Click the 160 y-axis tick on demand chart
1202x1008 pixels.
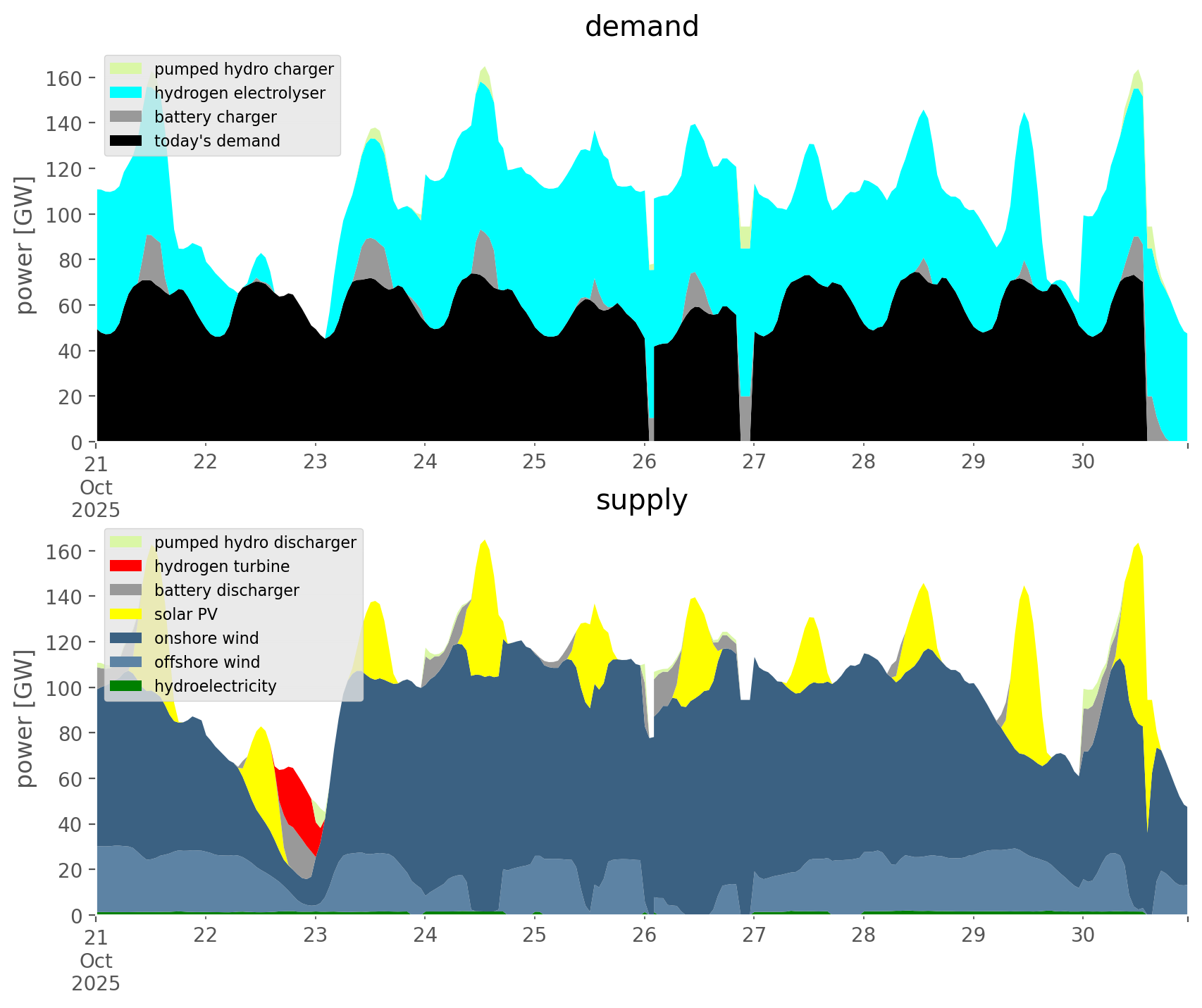63,77
